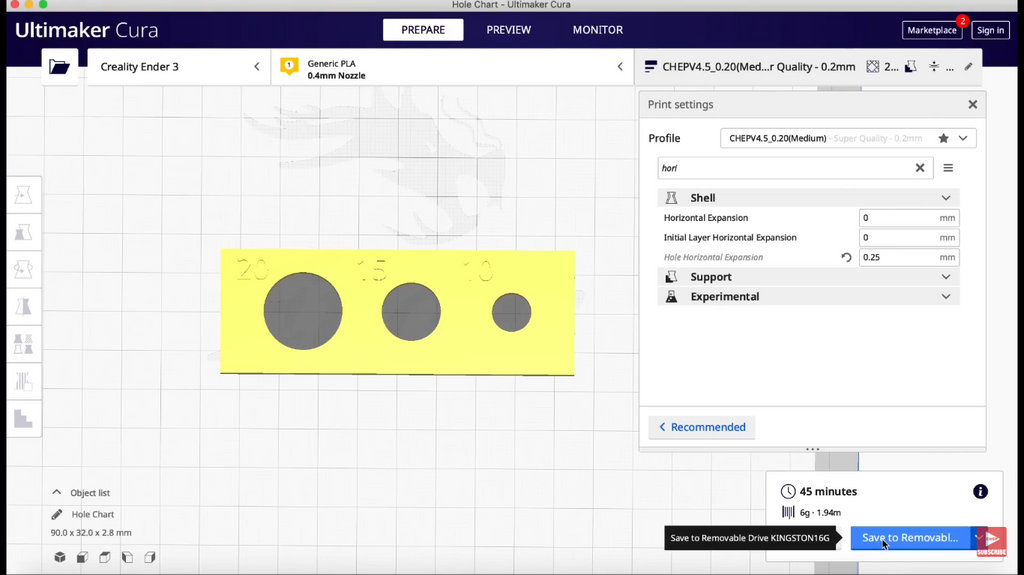The image size is (1024, 575).
Task: Switch to the PREVIEW tab
Action: pyautogui.click(x=509, y=30)
